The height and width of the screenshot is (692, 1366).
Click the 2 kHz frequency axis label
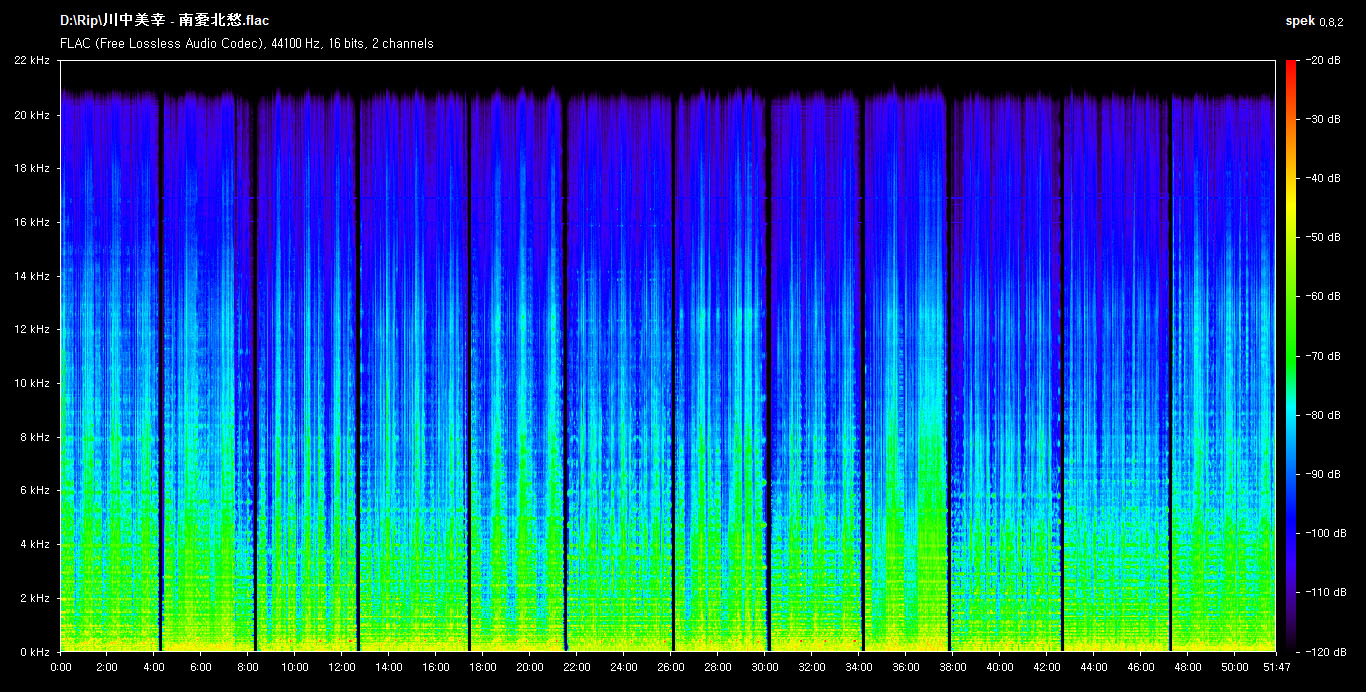tap(35, 598)
